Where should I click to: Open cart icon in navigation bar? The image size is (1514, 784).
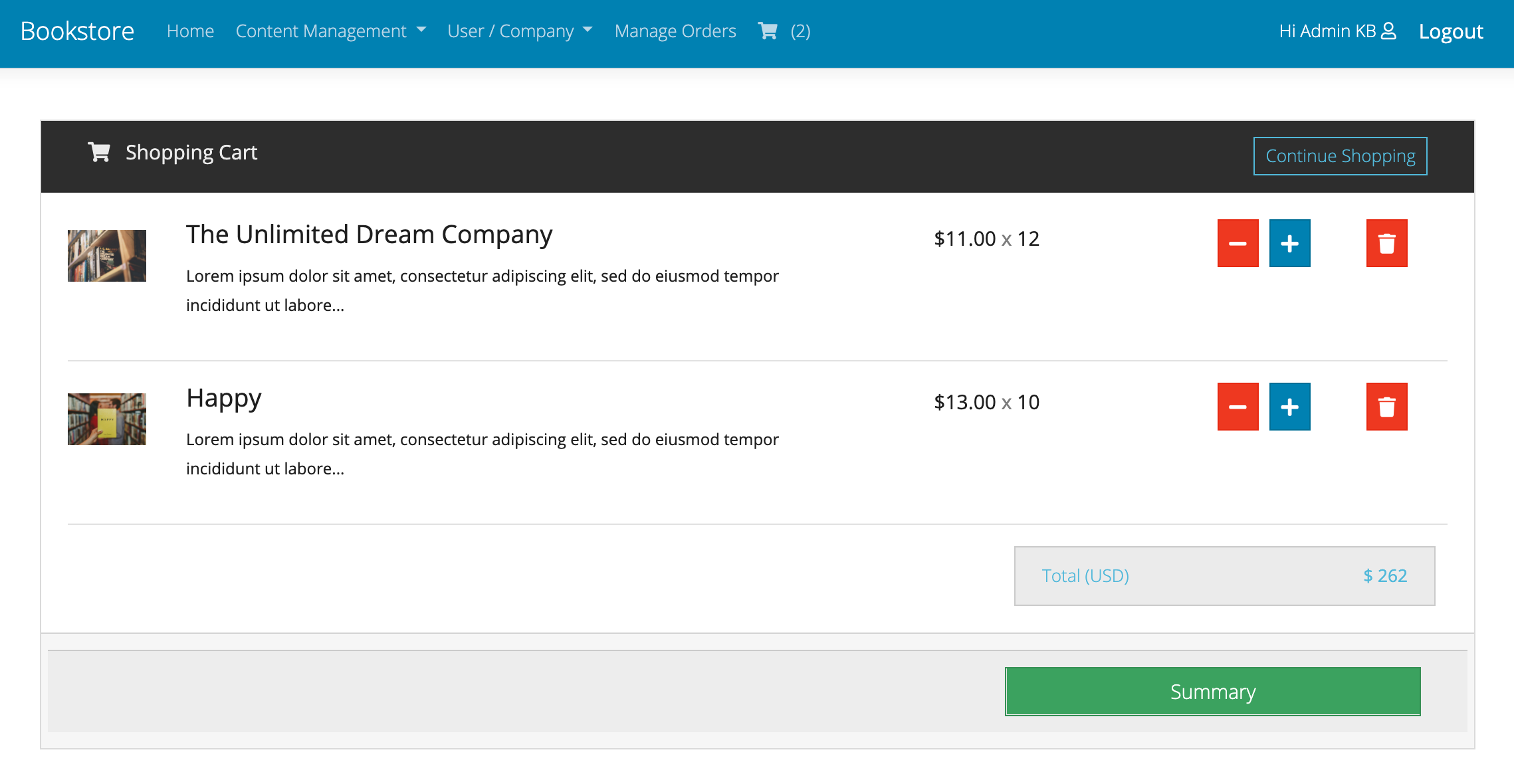click(768, 31)
